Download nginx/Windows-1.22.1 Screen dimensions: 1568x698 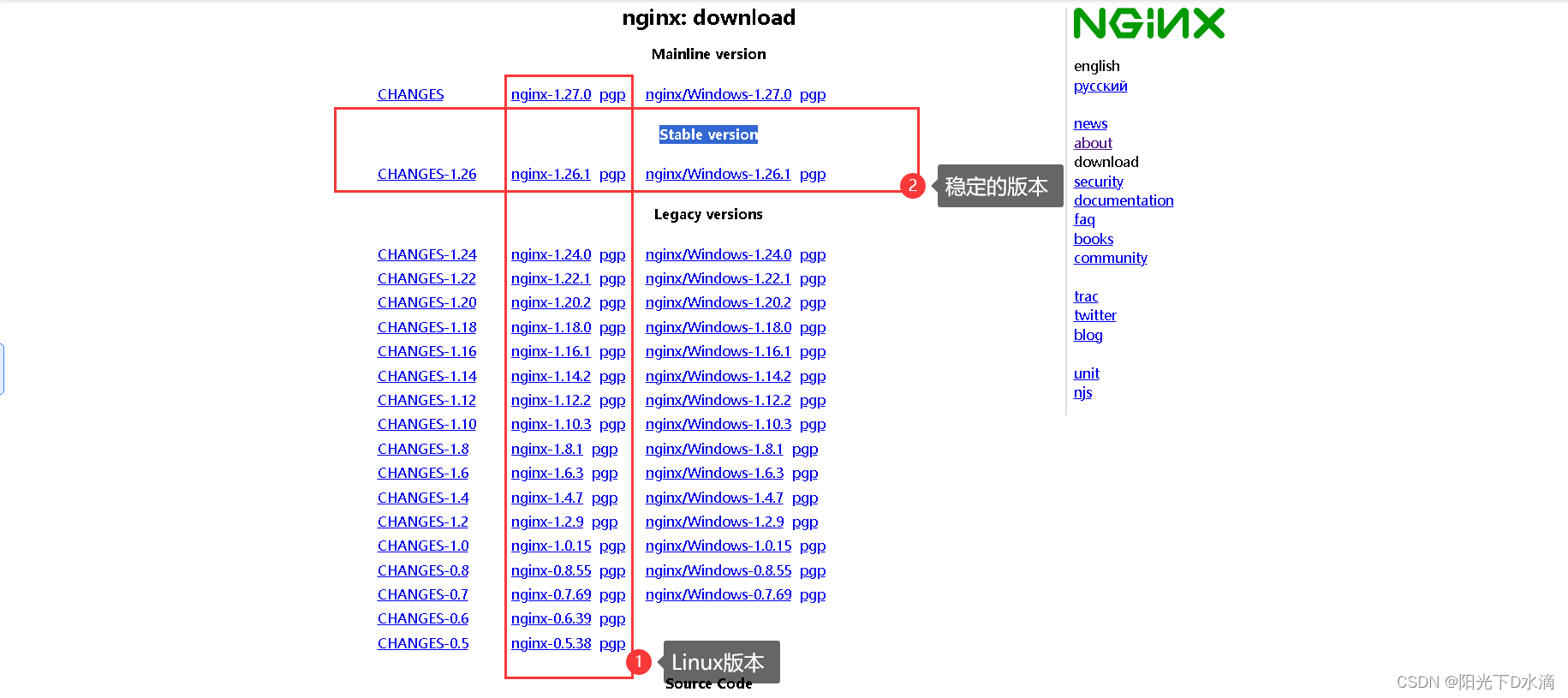coord(718,278)
